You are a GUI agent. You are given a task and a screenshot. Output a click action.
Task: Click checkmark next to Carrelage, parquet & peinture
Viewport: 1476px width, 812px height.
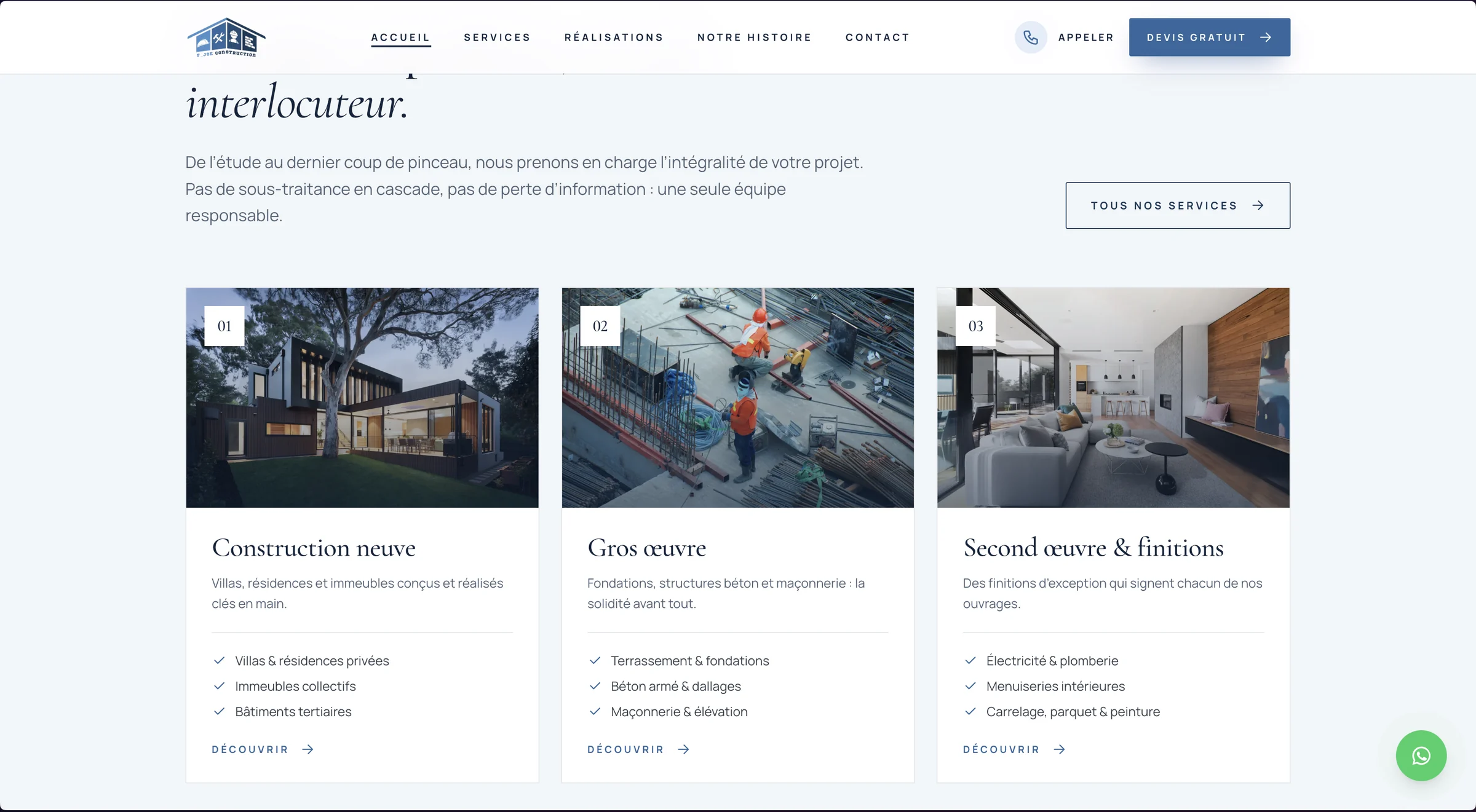(970, 711)
